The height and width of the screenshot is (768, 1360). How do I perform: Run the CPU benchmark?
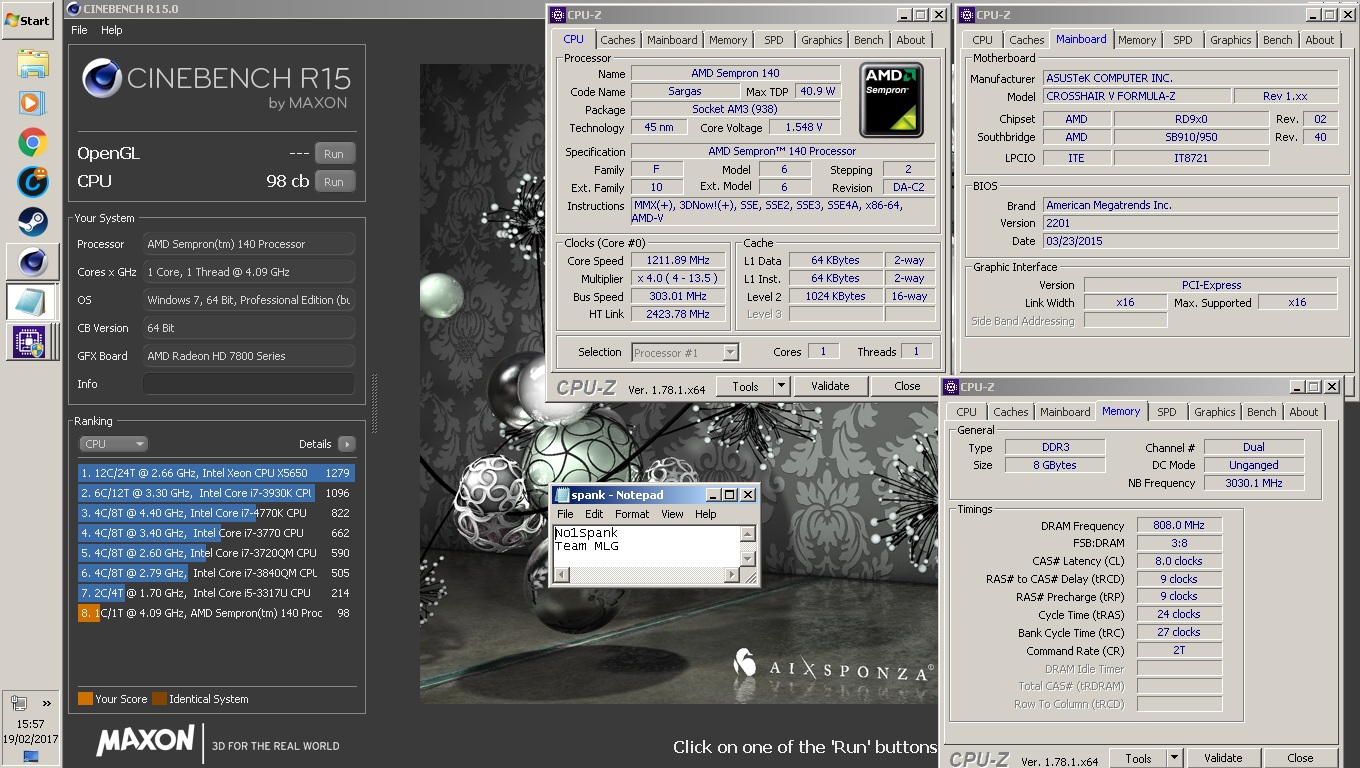(334, 182)
